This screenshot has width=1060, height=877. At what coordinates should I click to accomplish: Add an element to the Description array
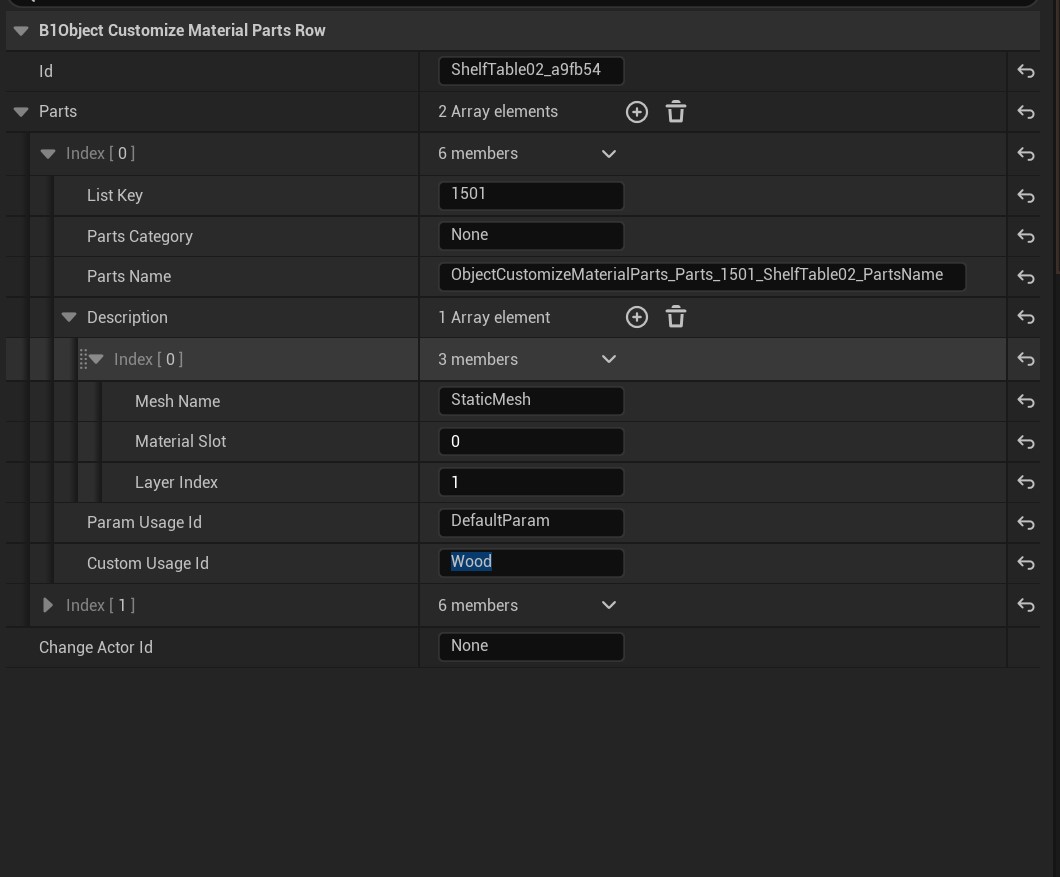click(x=637, y=317)
